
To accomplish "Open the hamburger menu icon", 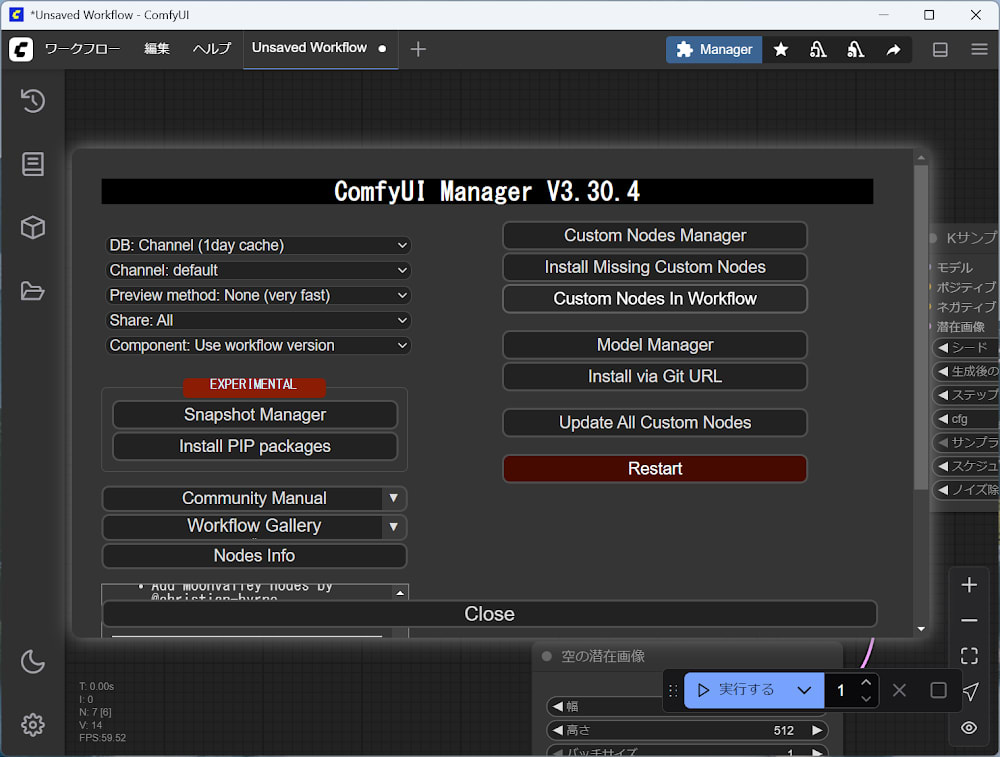I will tap(980, 49).
